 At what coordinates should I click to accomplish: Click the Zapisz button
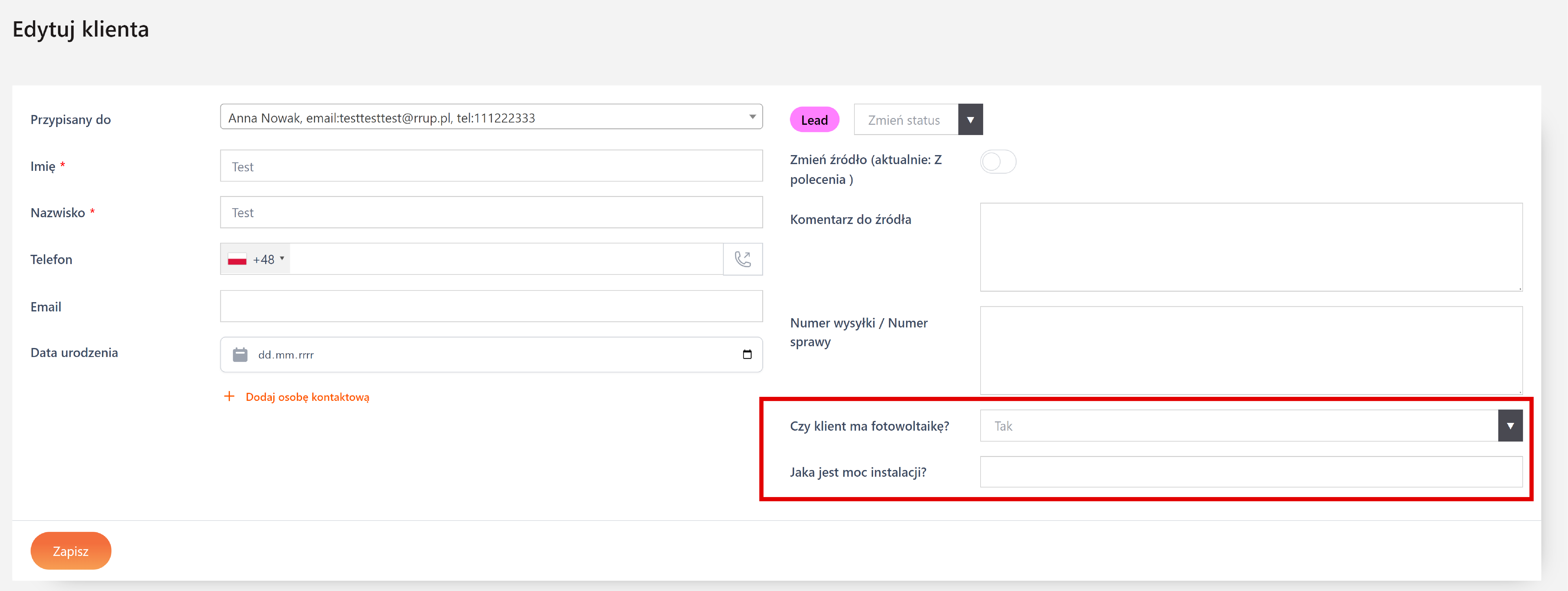pyautogui.click(x=71, y=551)
